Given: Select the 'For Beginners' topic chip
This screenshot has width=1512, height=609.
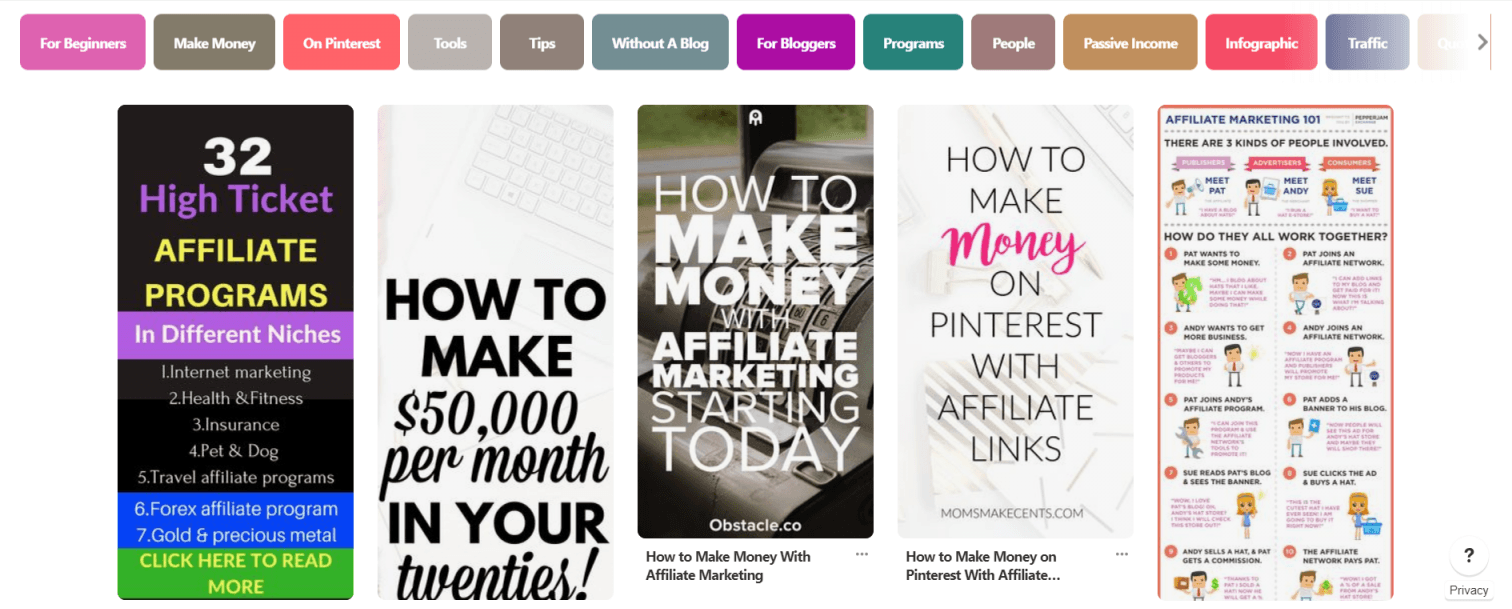Looking at the screenshot, I should click(x=83, y=42).
